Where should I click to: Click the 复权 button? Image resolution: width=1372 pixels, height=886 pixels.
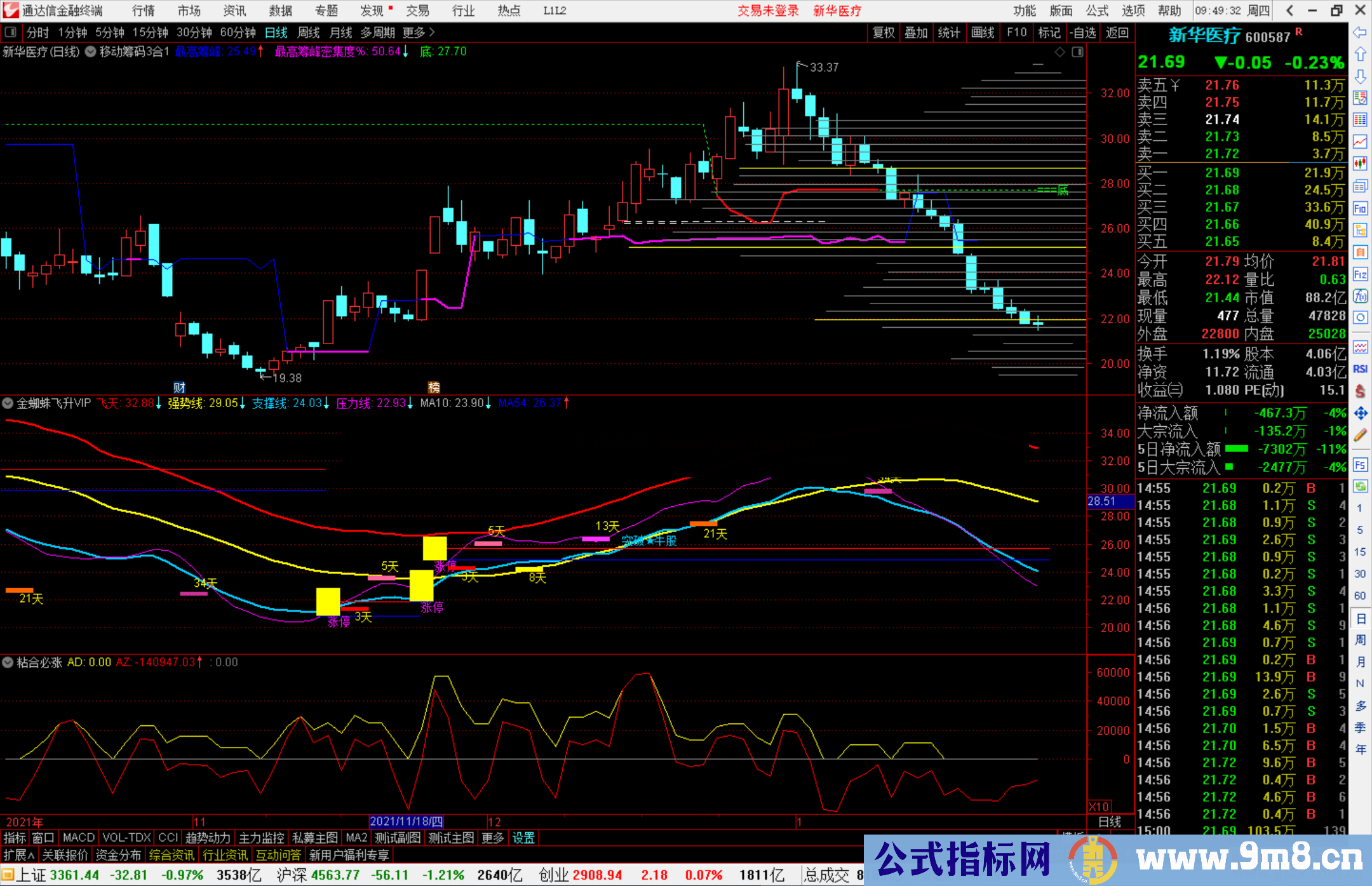click(883, 32)
